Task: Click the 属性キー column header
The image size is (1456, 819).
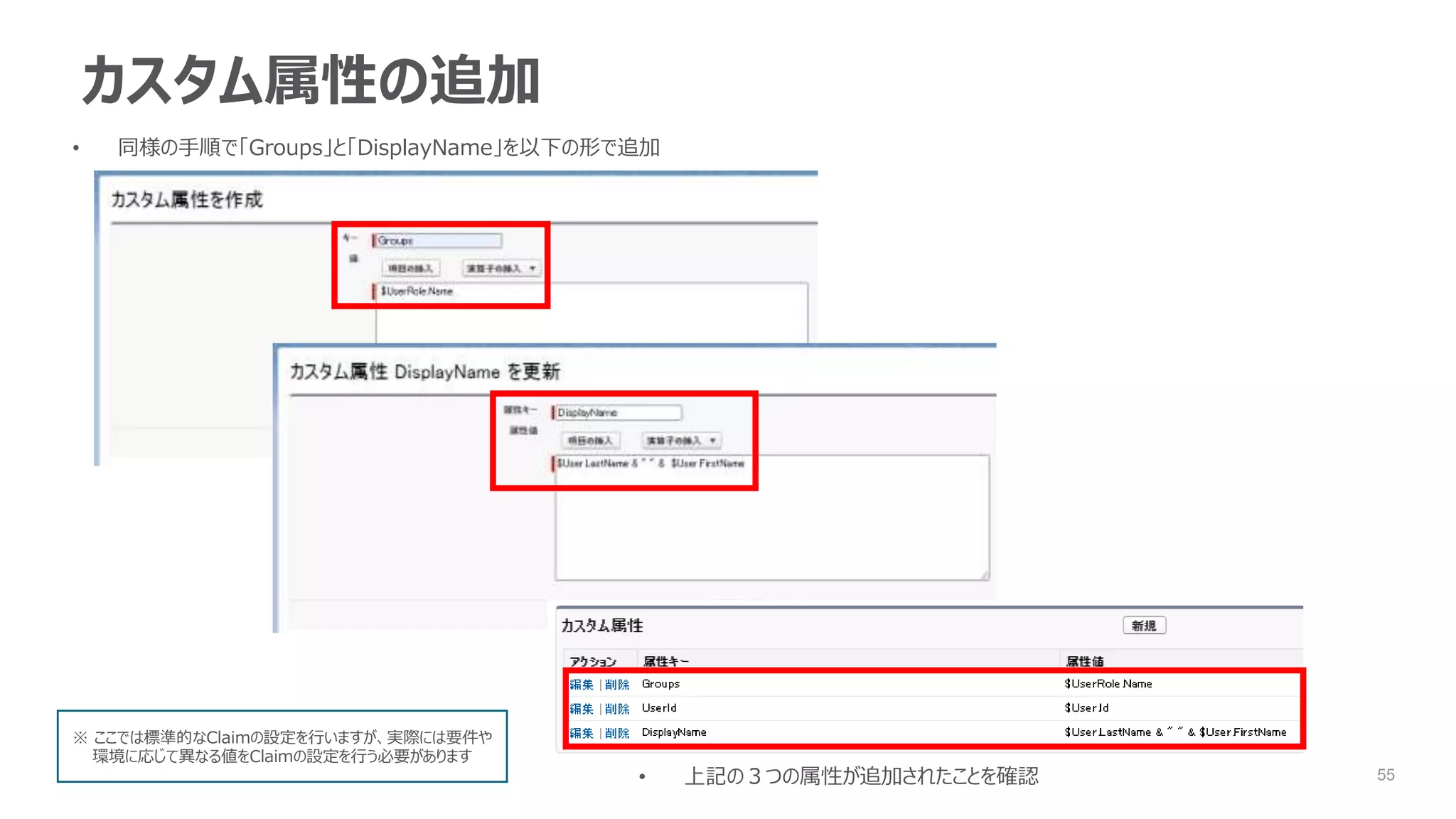Action: coord(666,661)
